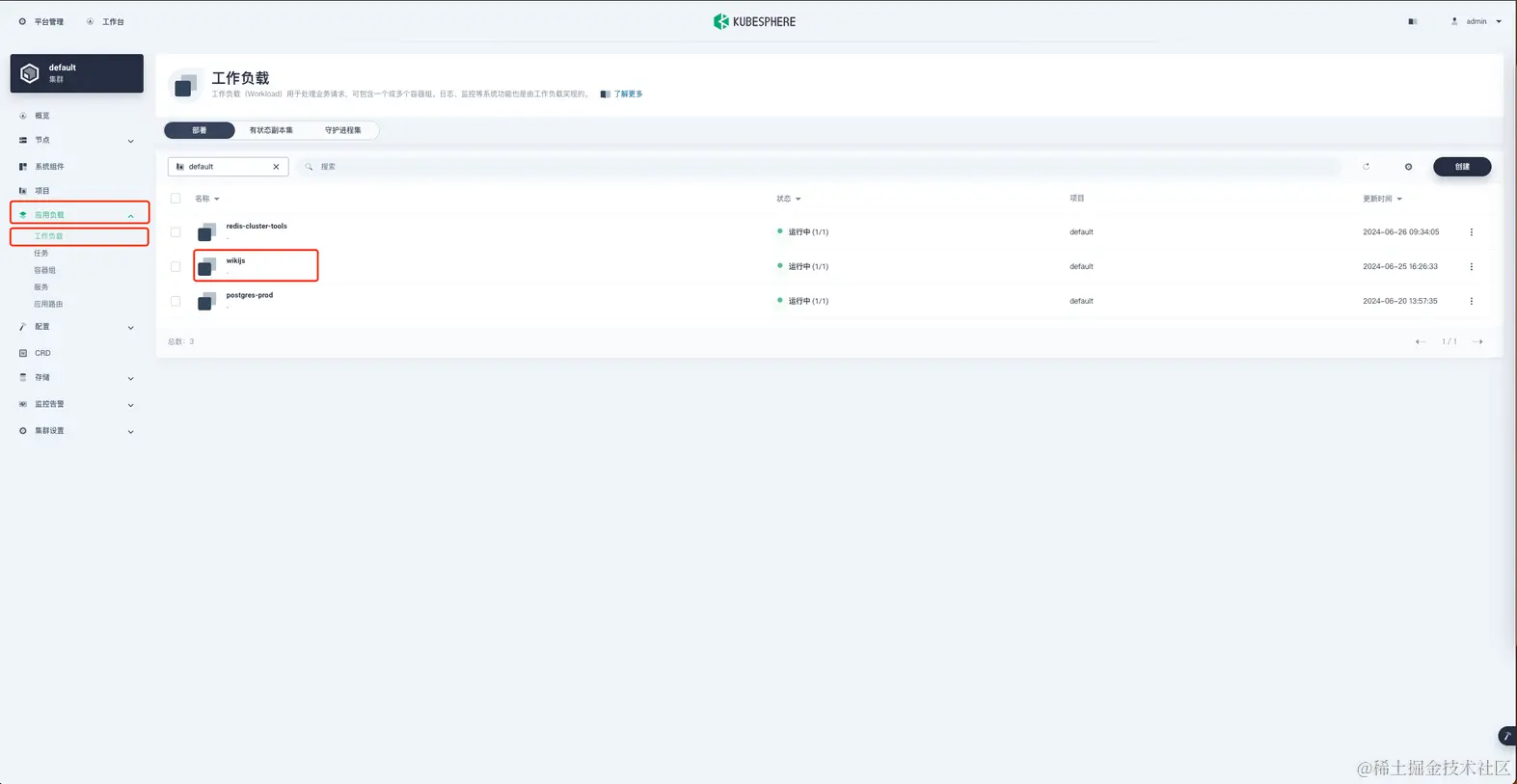Open the 系统组件 system components icon
This screenshot has width=1517, height=784.
23,167
